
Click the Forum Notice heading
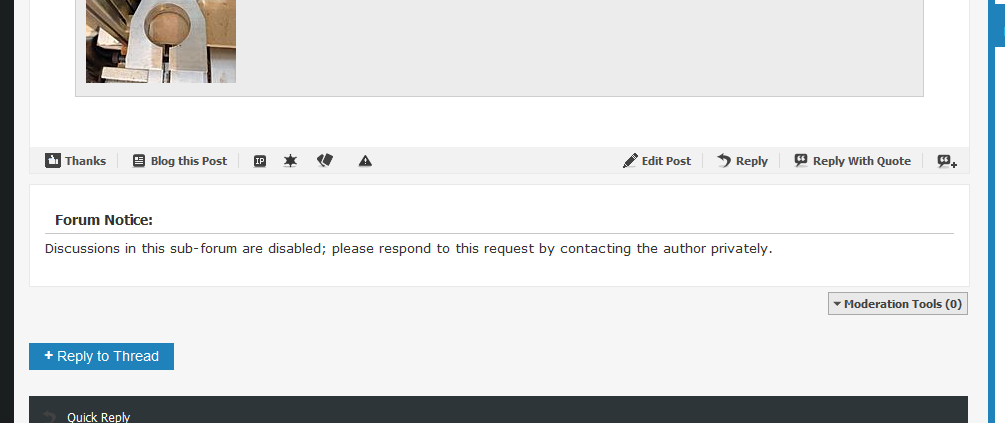point(103,220)
